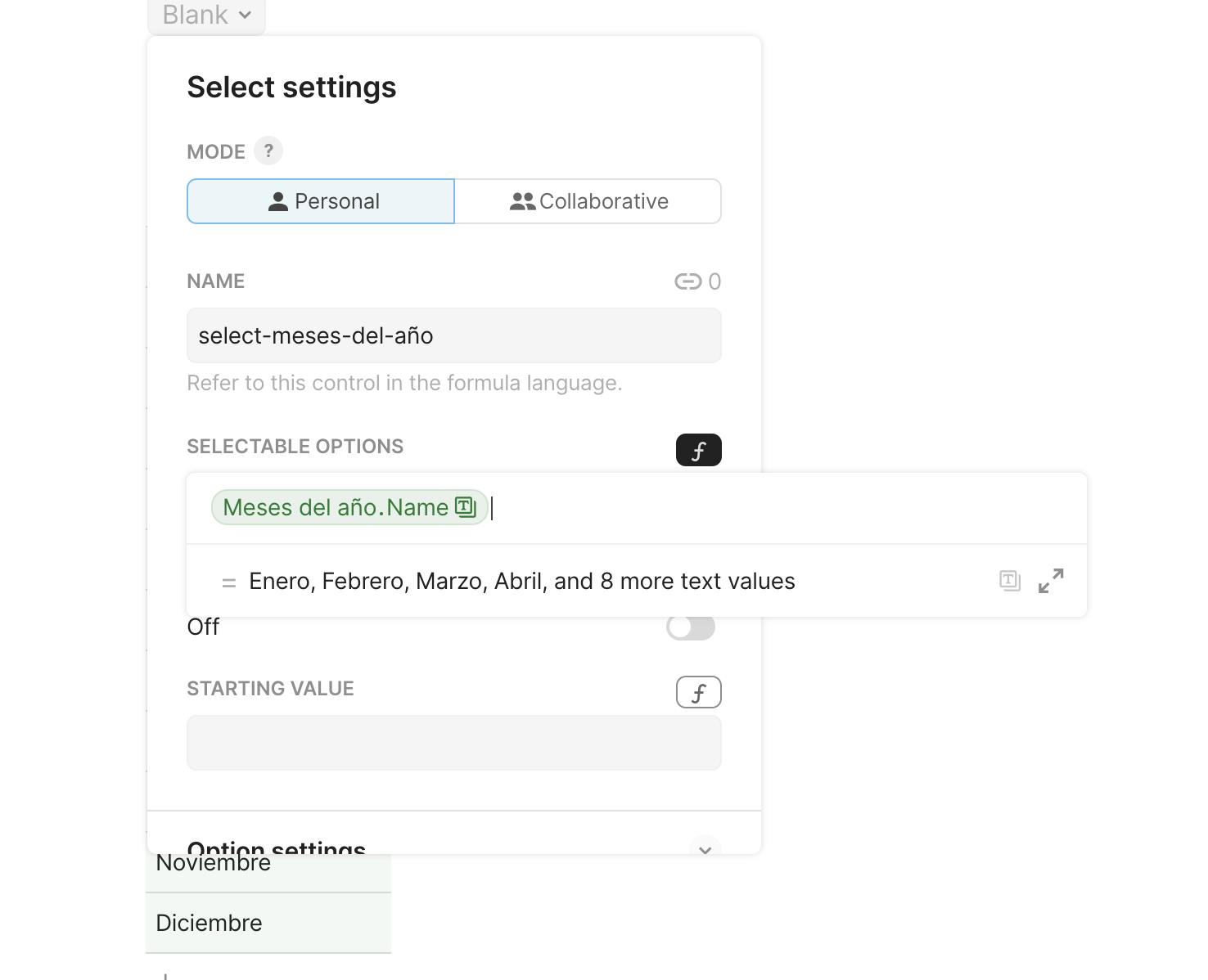
Task: Click the Starting Value input field
Action: (453, 743)
